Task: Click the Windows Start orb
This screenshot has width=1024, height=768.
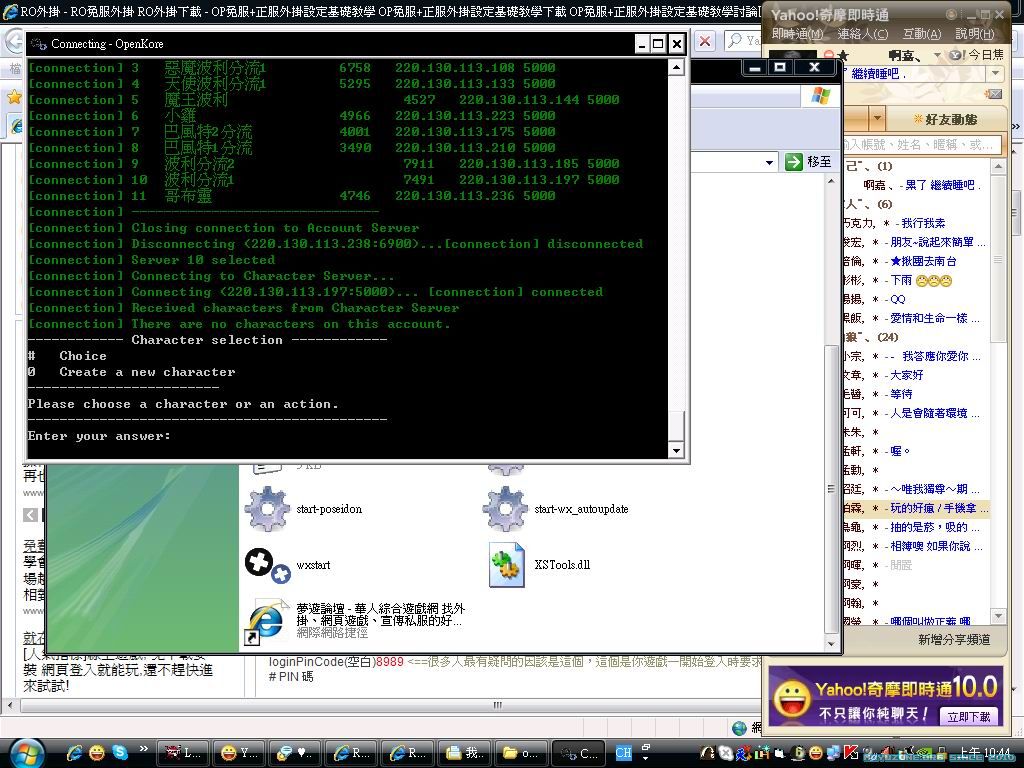Action: point(26,752)
